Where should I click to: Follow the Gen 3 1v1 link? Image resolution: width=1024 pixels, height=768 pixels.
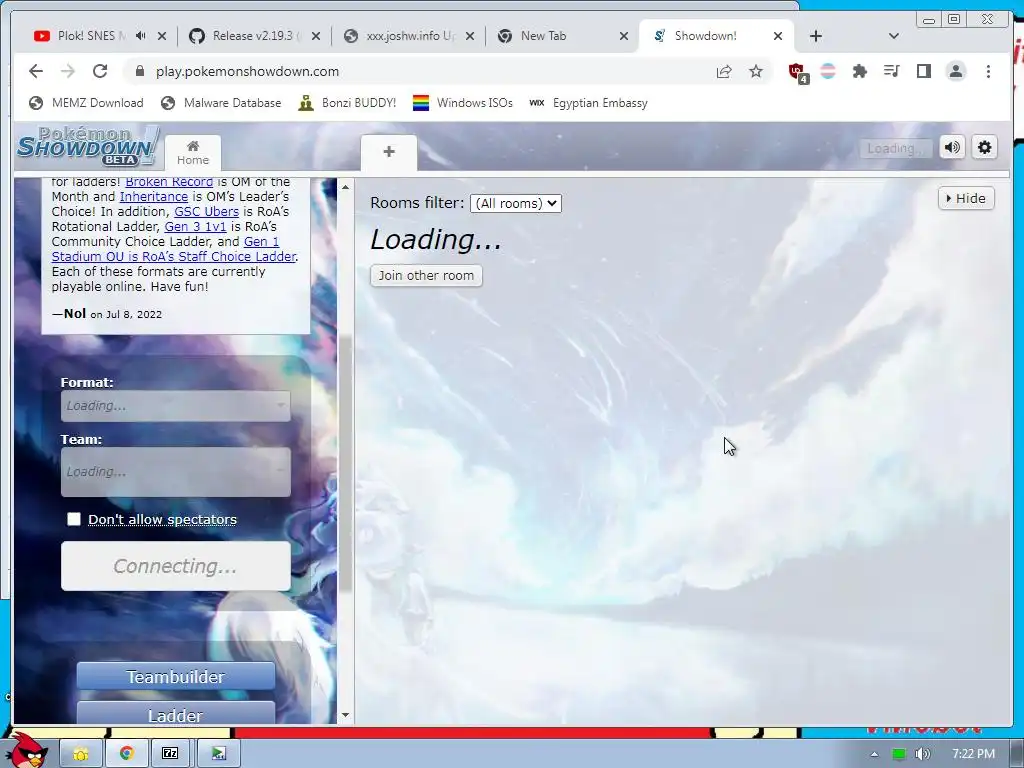pos(195,227)
